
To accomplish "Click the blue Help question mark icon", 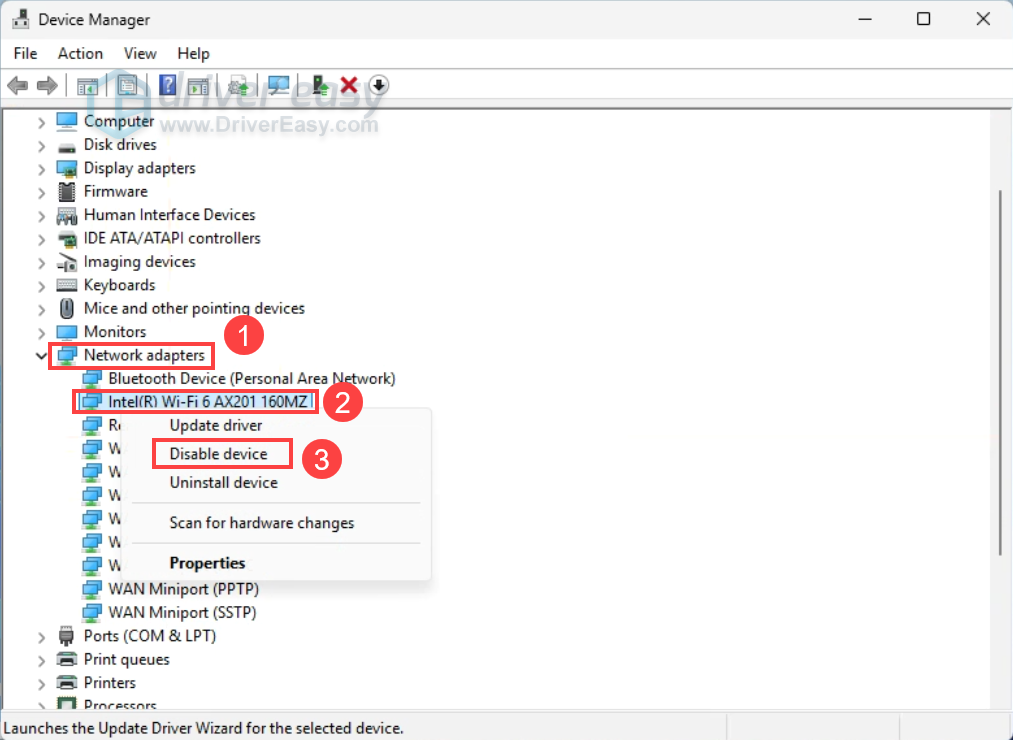I will 167,85.
